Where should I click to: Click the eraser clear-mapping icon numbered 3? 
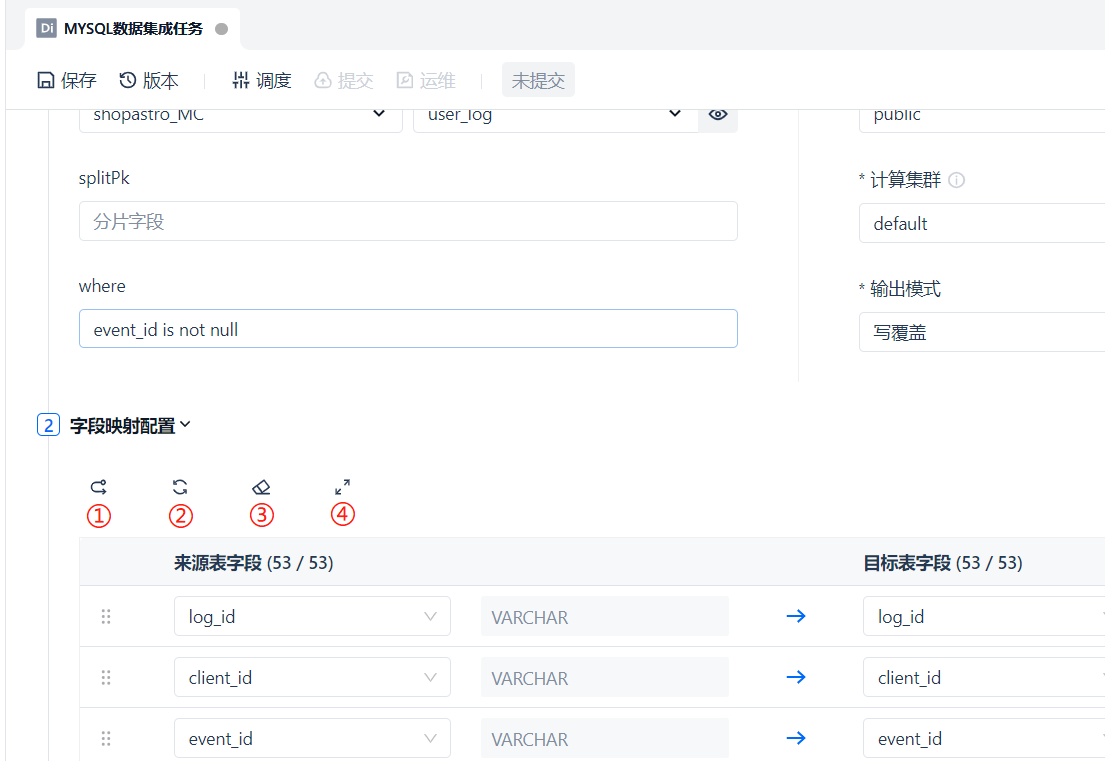(x=261, y=487)
